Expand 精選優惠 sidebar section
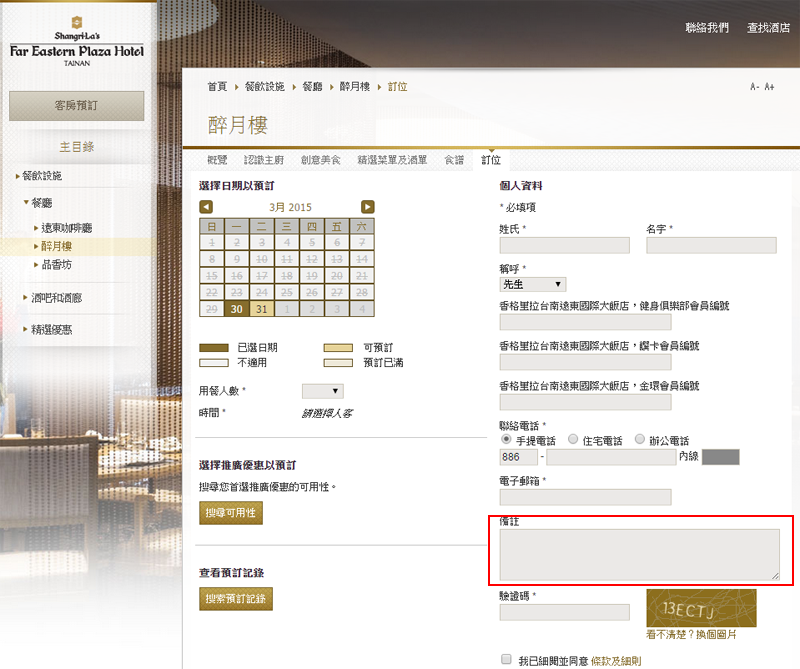Viewport: 800px width, 669px height. [51, 329]
